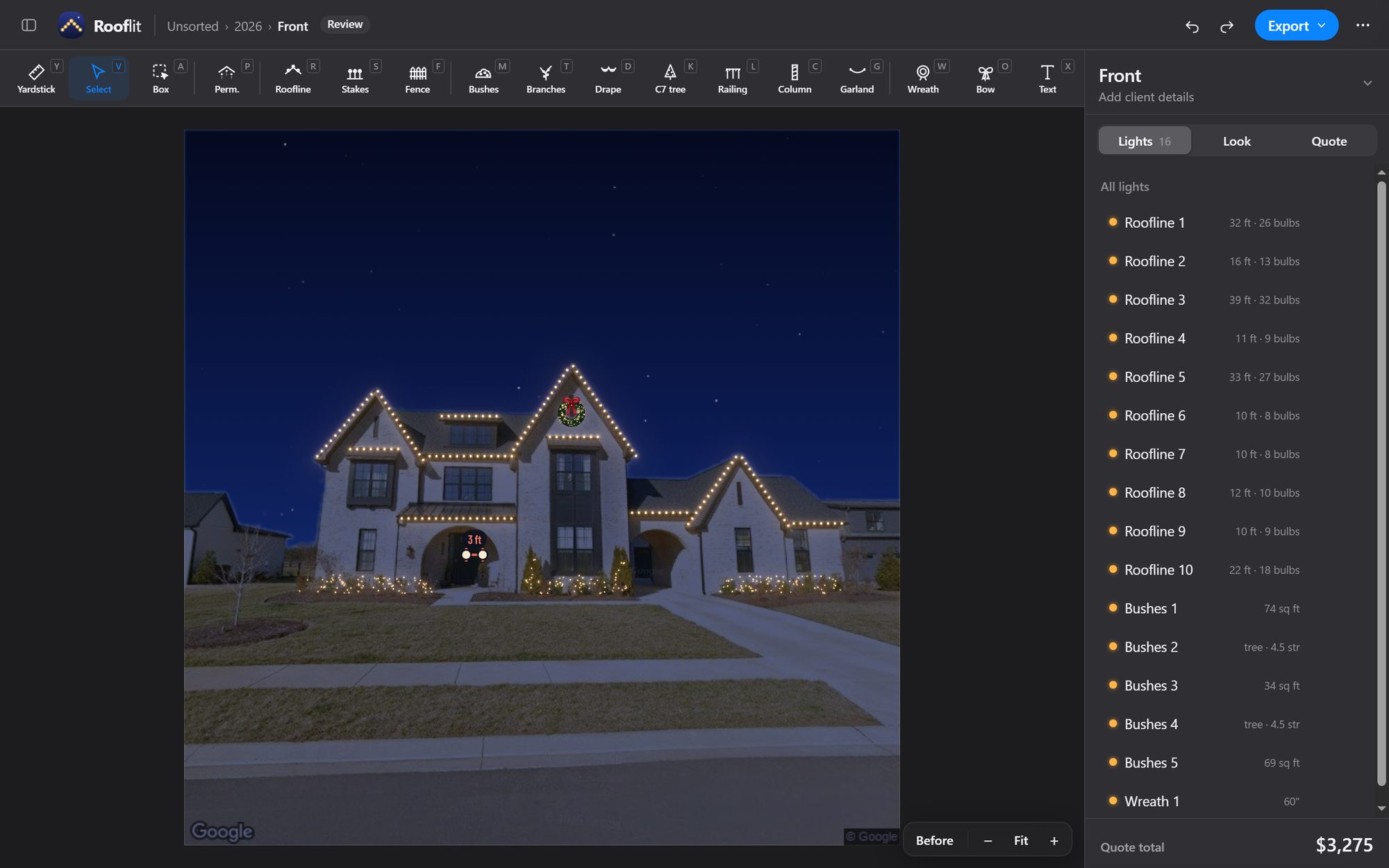Choose the Garland tool
This screenshot has width=1389, height=868.
[857, 78]
